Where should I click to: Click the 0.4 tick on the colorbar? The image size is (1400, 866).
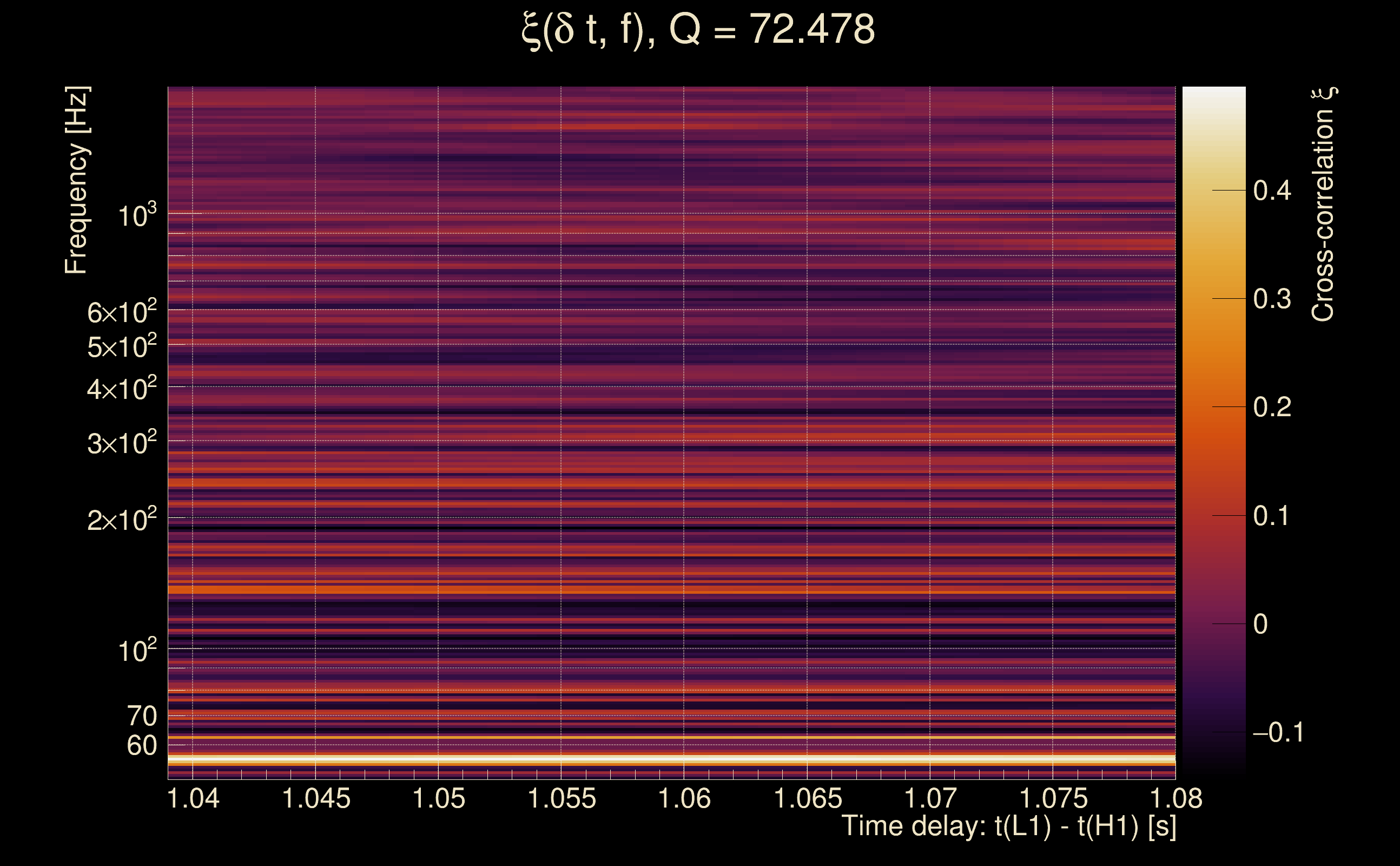click(x=1272, y=190)
